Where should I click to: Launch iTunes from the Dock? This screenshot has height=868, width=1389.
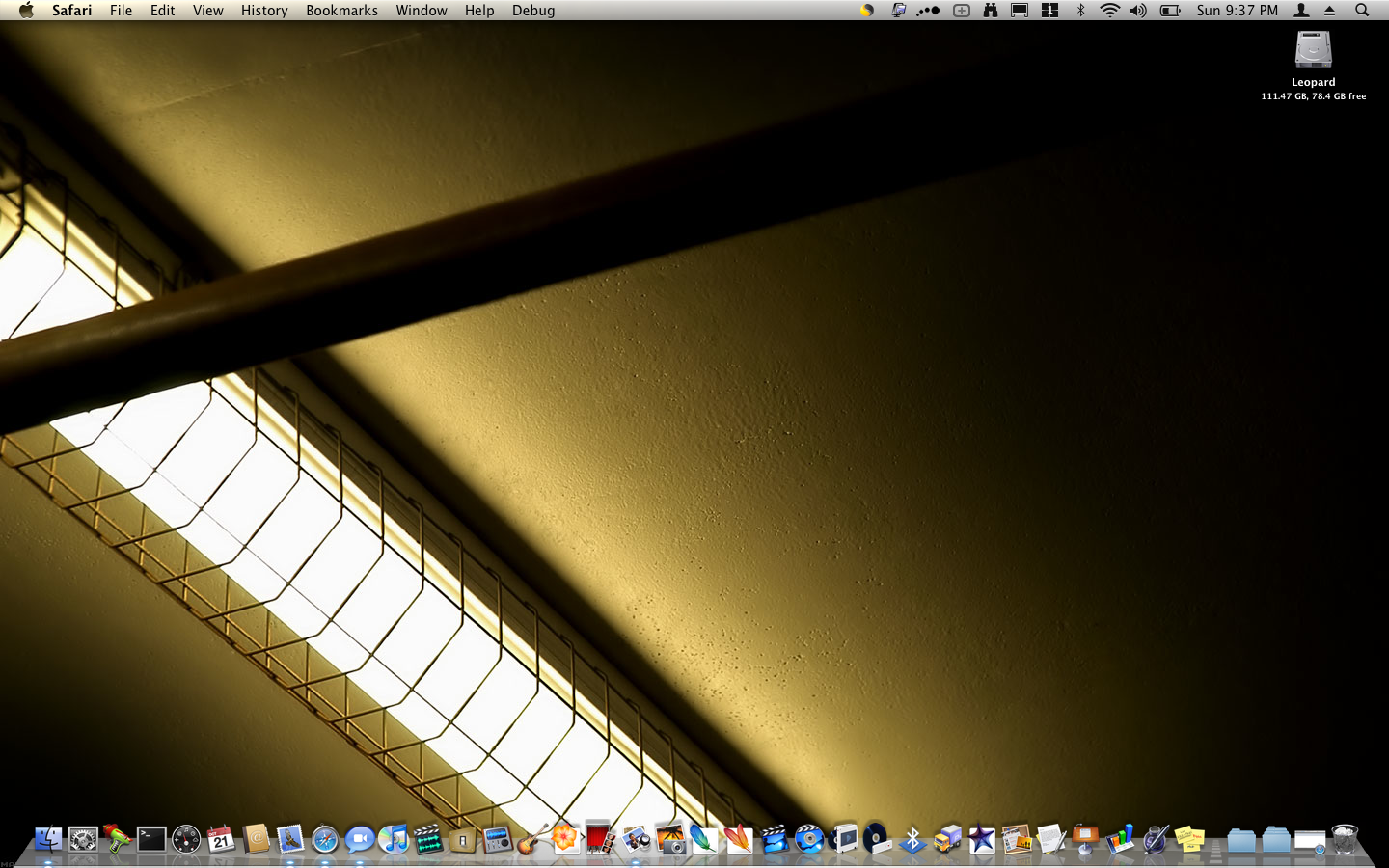[394, 839]
